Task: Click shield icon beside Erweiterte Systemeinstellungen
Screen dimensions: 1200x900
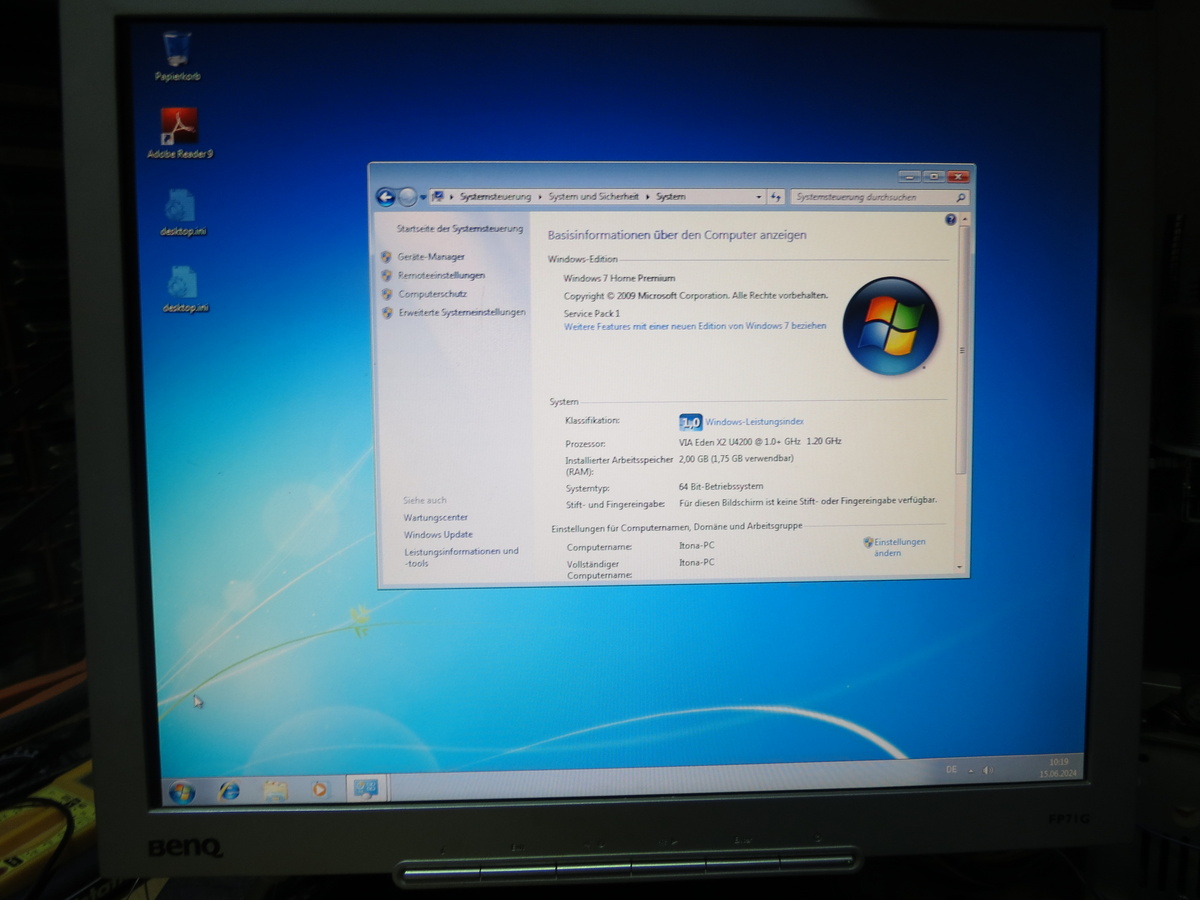Action: coord(388,313)
